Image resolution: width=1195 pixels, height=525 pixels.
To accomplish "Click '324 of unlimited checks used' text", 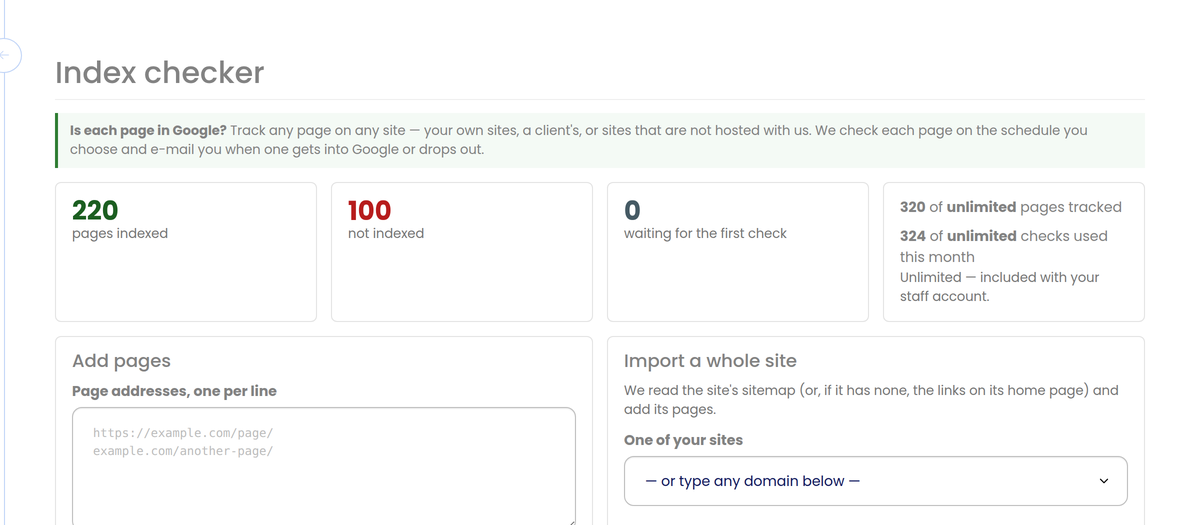I will point(1004,246).
